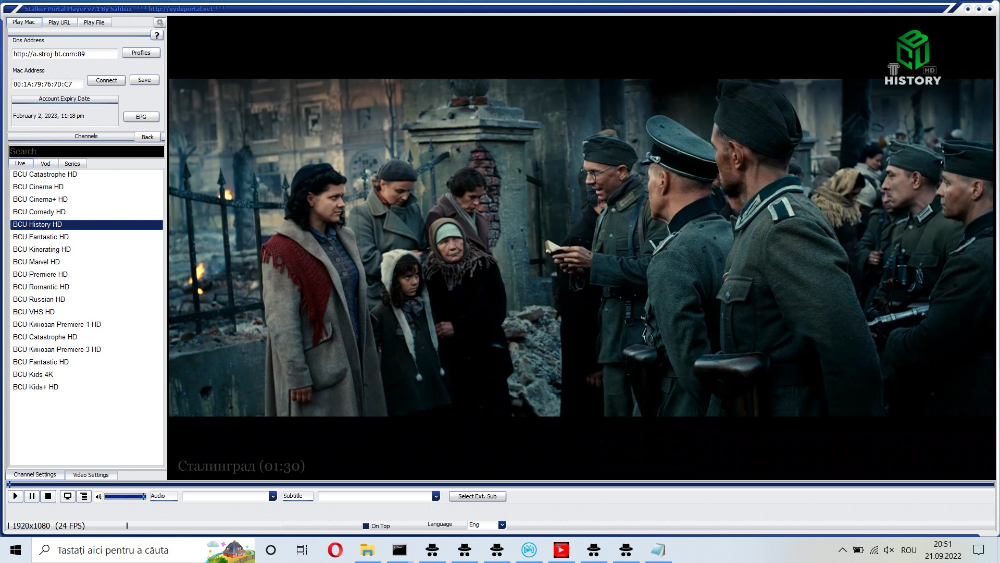The width and height of the screenshot is (1000, 563).
Task: Toggle fullscreen monitor icon
Action: (67, 496)
